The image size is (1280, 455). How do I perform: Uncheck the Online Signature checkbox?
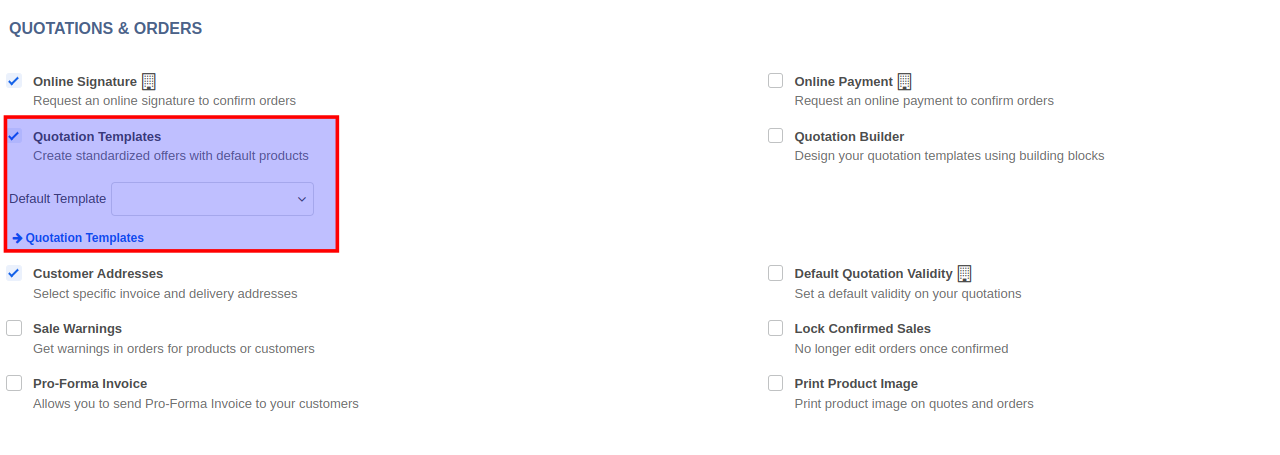tap(14, 81)
